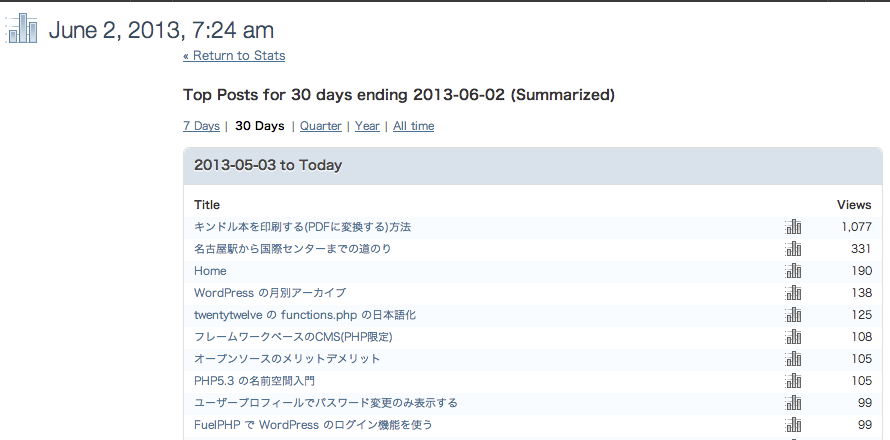Viewport: 890px width, 440px height.
Task: Select the current 30 Days period
Action: coord(259,126)
